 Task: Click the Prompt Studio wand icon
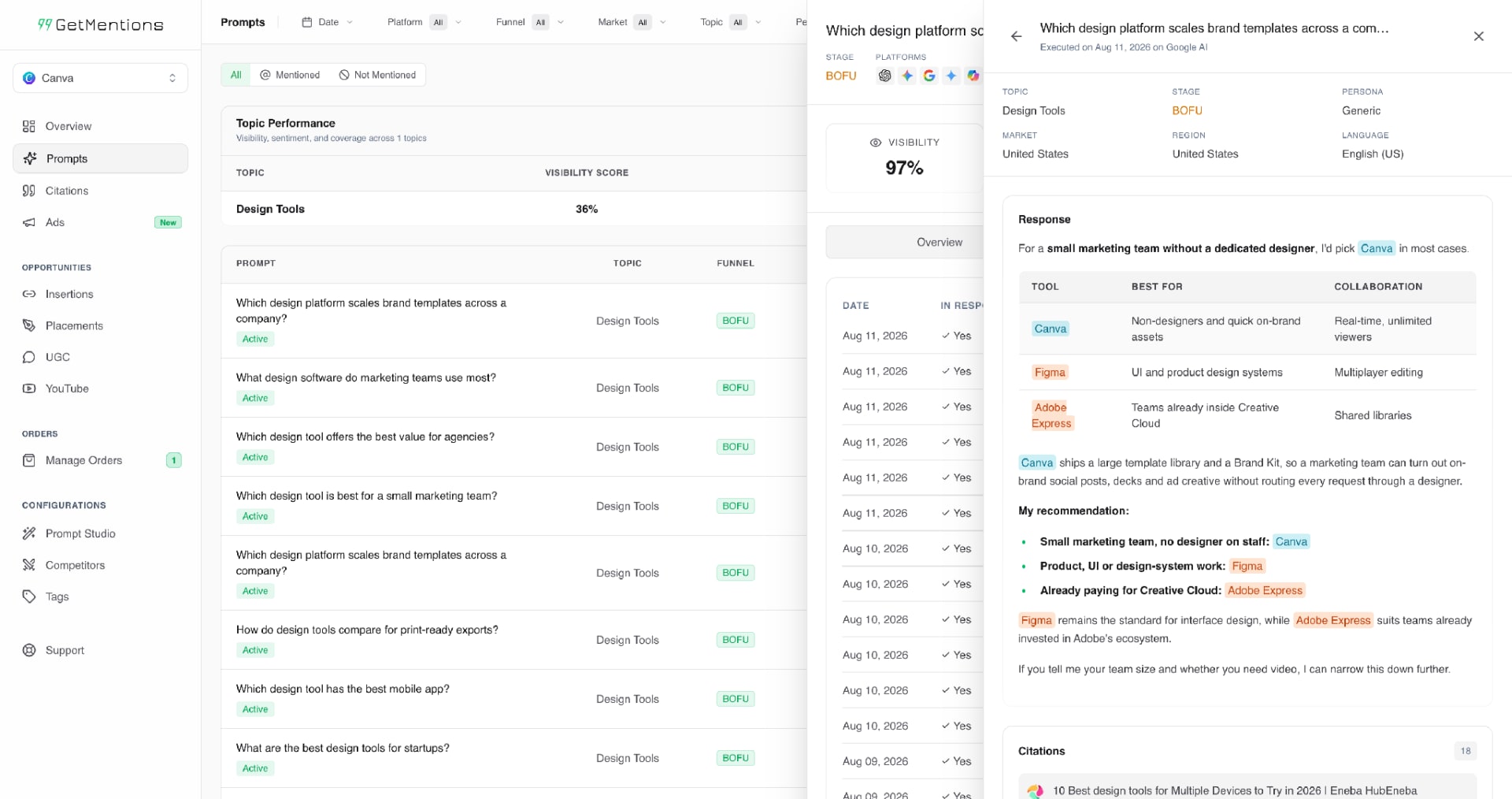tap(29, 533)
